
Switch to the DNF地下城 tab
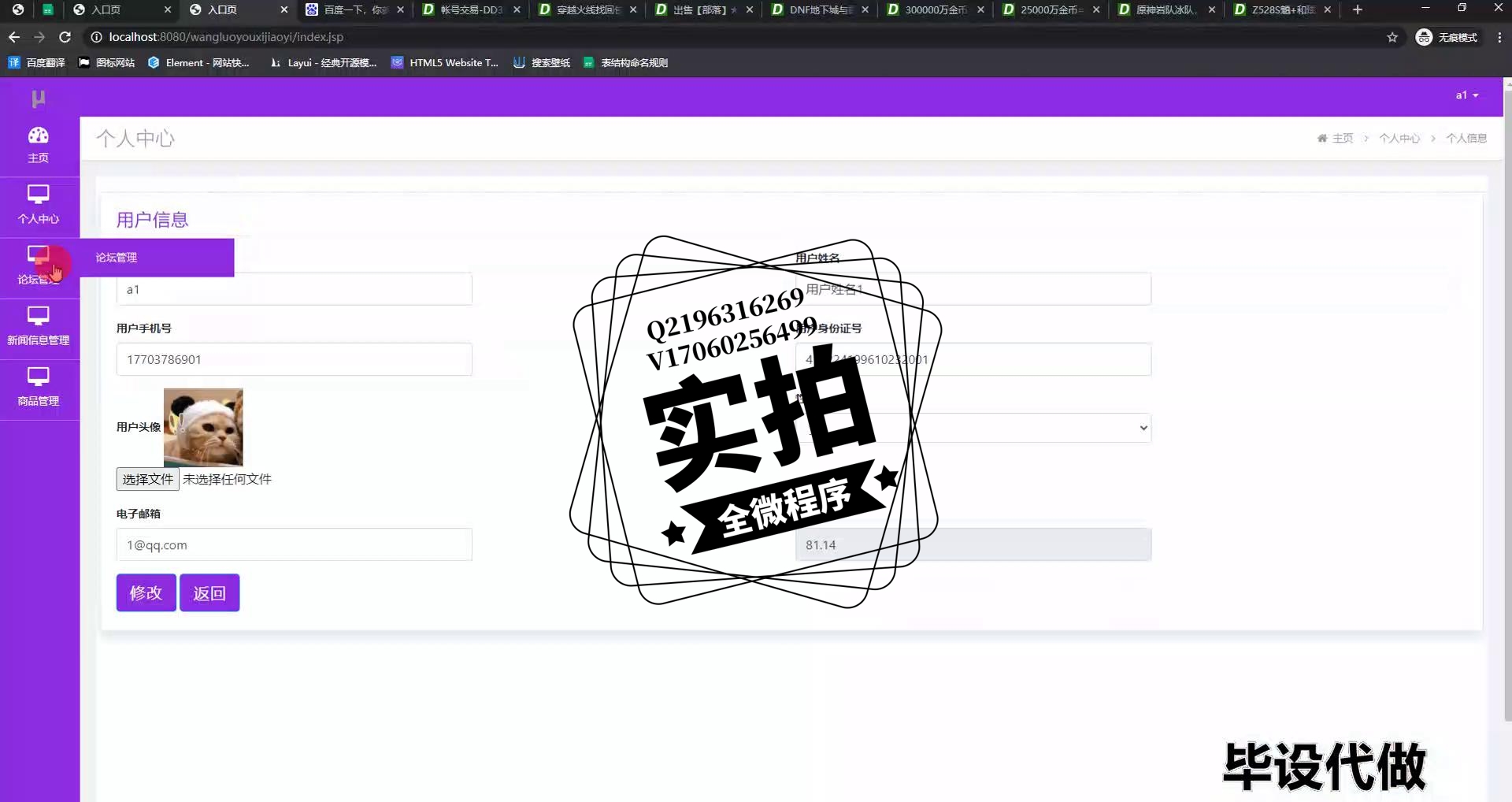[x=819, y=9]
